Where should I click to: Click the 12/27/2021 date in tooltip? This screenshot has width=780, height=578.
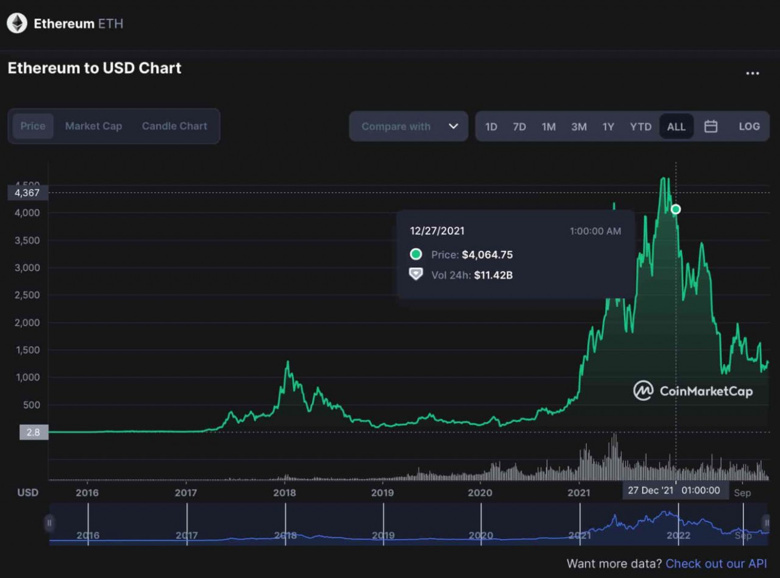click(437, 231)
